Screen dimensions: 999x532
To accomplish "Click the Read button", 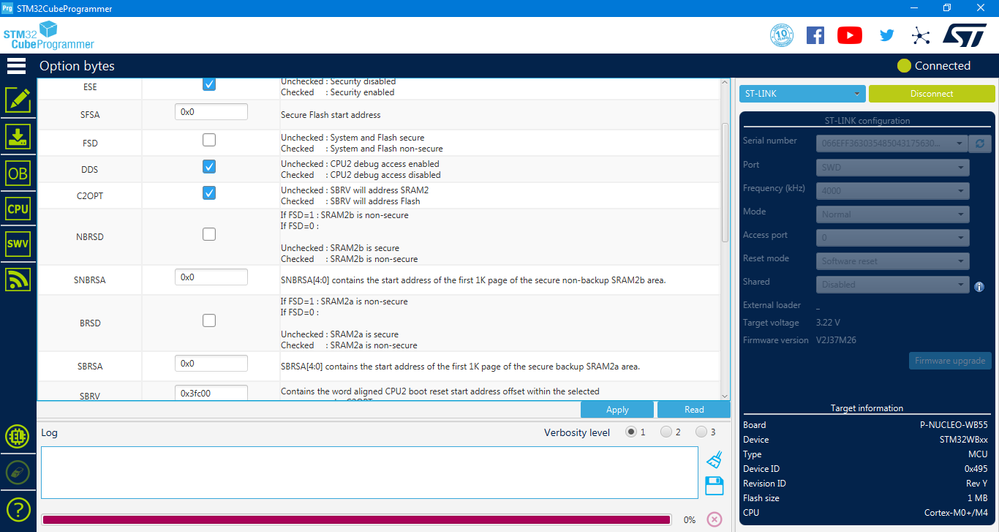I will [694, 410].
